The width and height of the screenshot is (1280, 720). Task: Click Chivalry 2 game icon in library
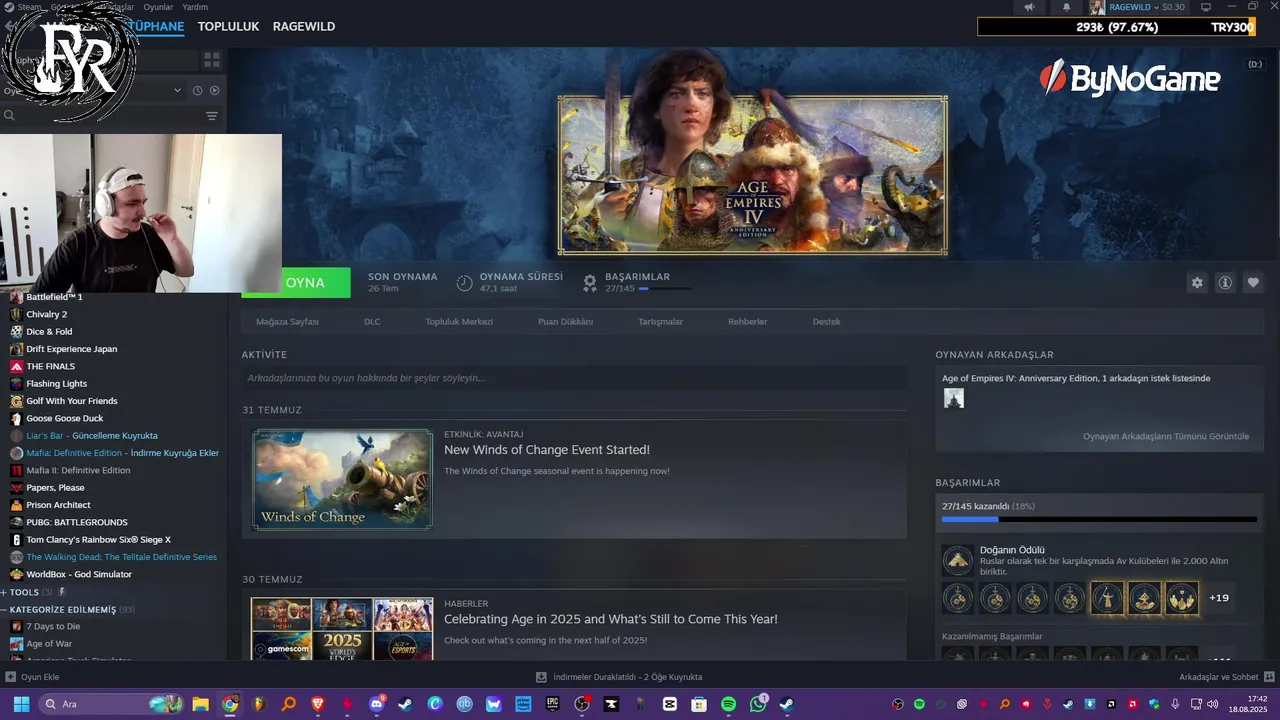pos(16,314)
